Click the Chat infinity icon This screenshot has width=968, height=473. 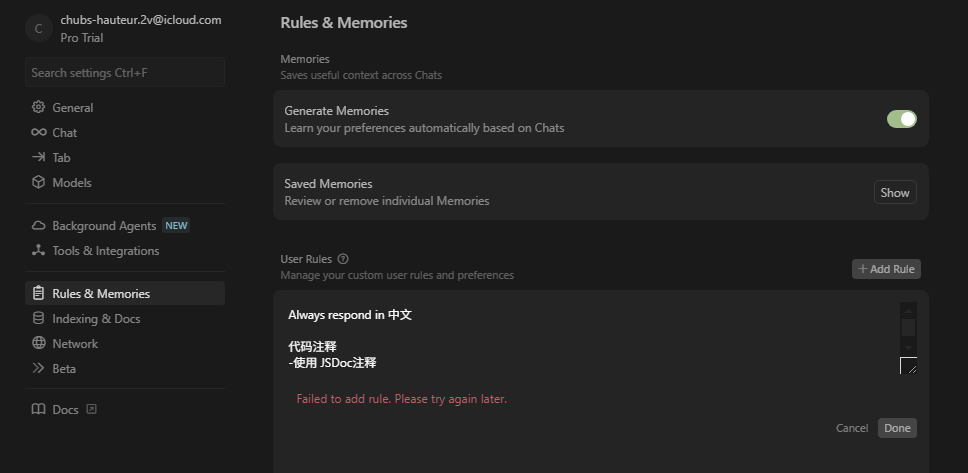(x=39, y=132)
